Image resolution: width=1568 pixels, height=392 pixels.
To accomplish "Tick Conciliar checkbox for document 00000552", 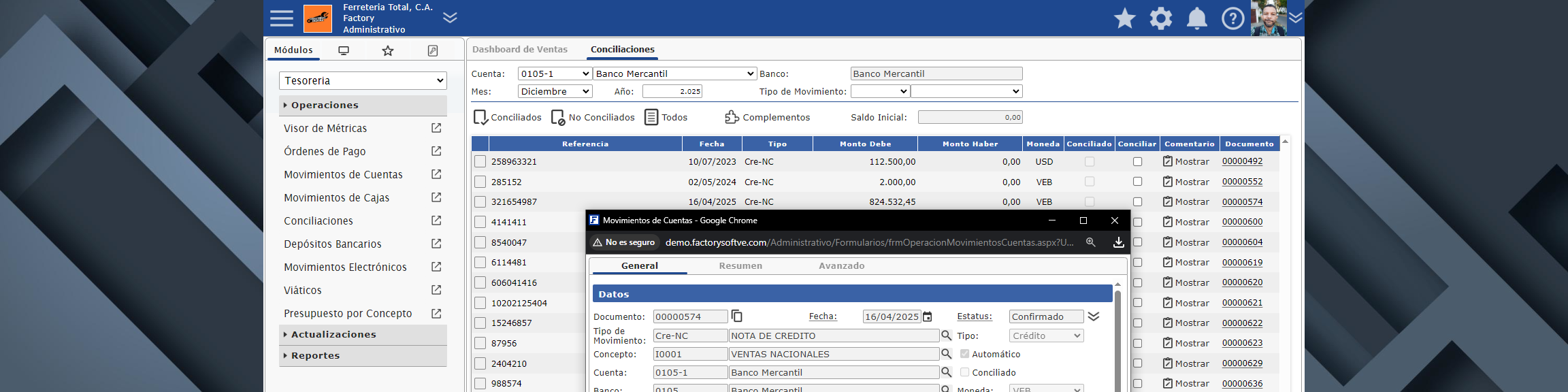I will 1137,182.
